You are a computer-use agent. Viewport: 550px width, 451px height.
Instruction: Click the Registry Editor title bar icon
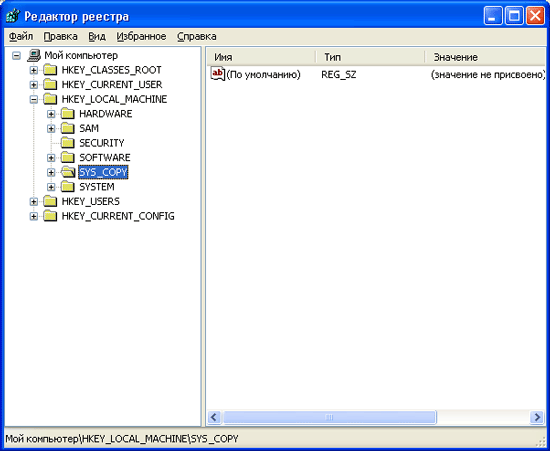(x=13, y=16)
